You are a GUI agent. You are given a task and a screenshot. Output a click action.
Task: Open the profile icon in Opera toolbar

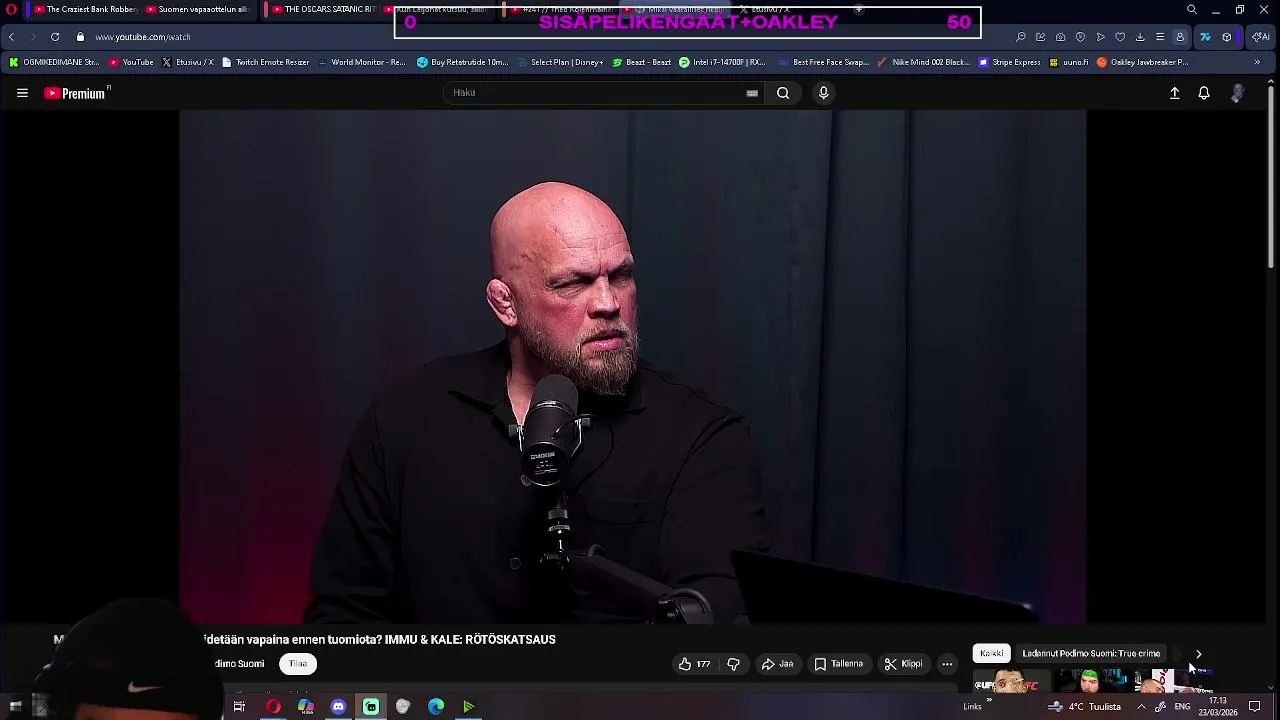(x=1180, y=37)
